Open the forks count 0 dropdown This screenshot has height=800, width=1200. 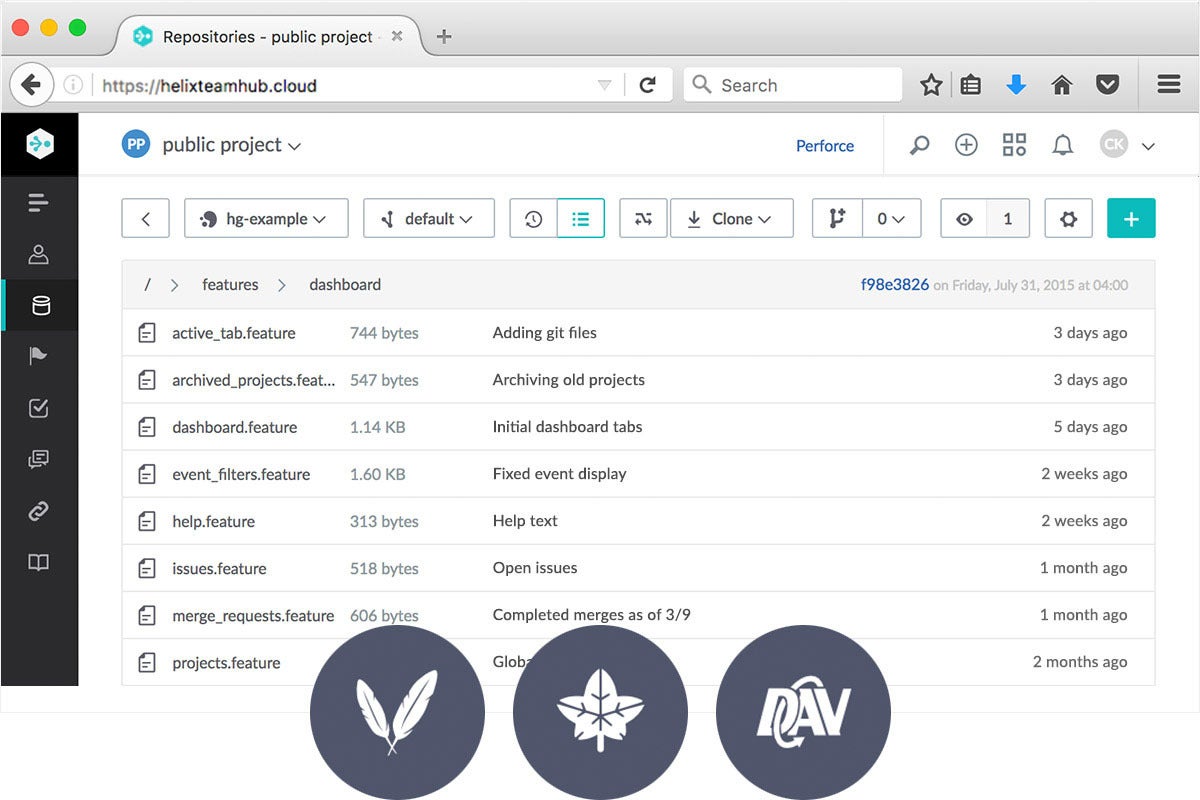point(891,219)
